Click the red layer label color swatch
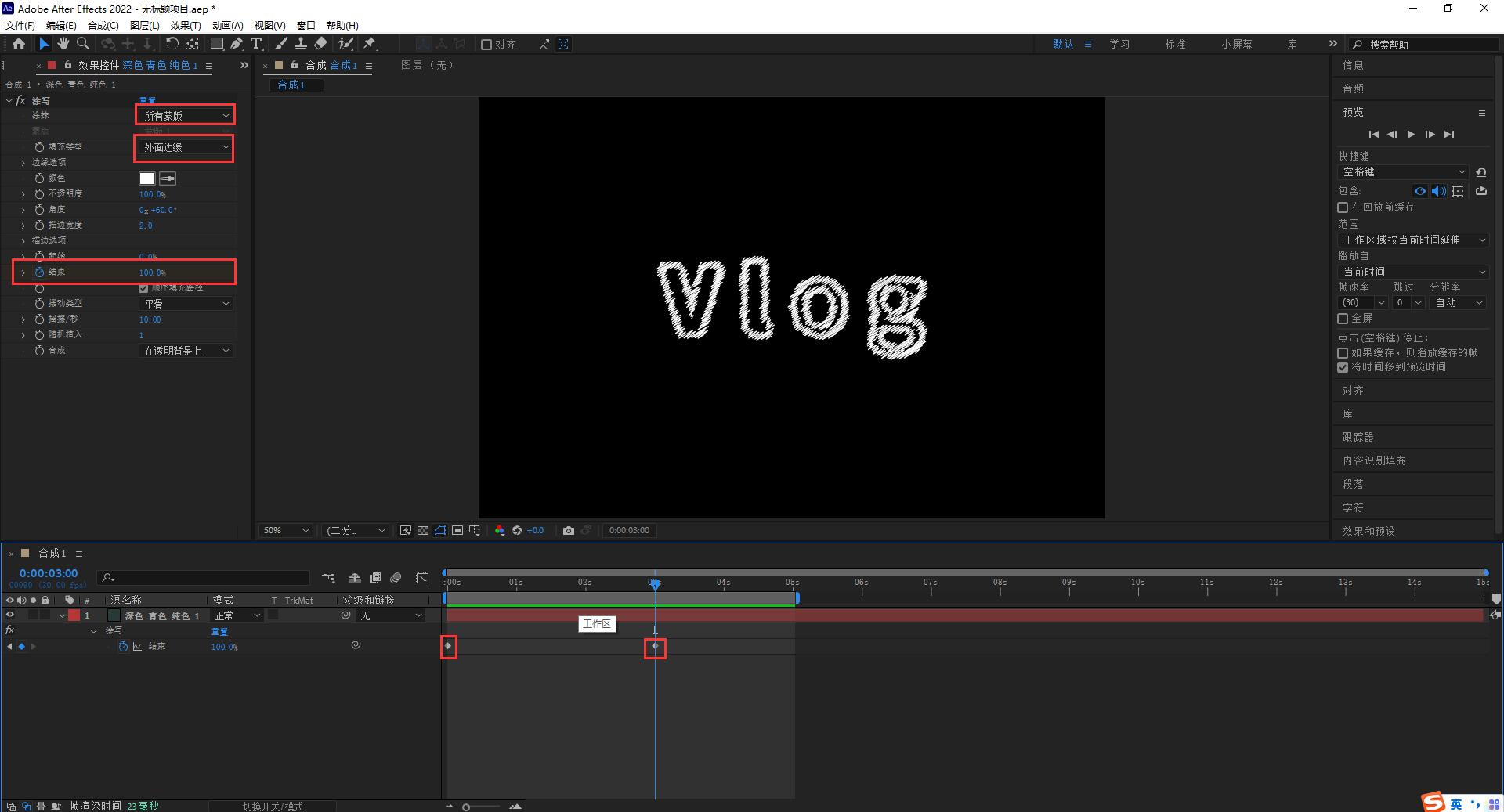This screenshot has height=812, width=1504. point(74,615)
